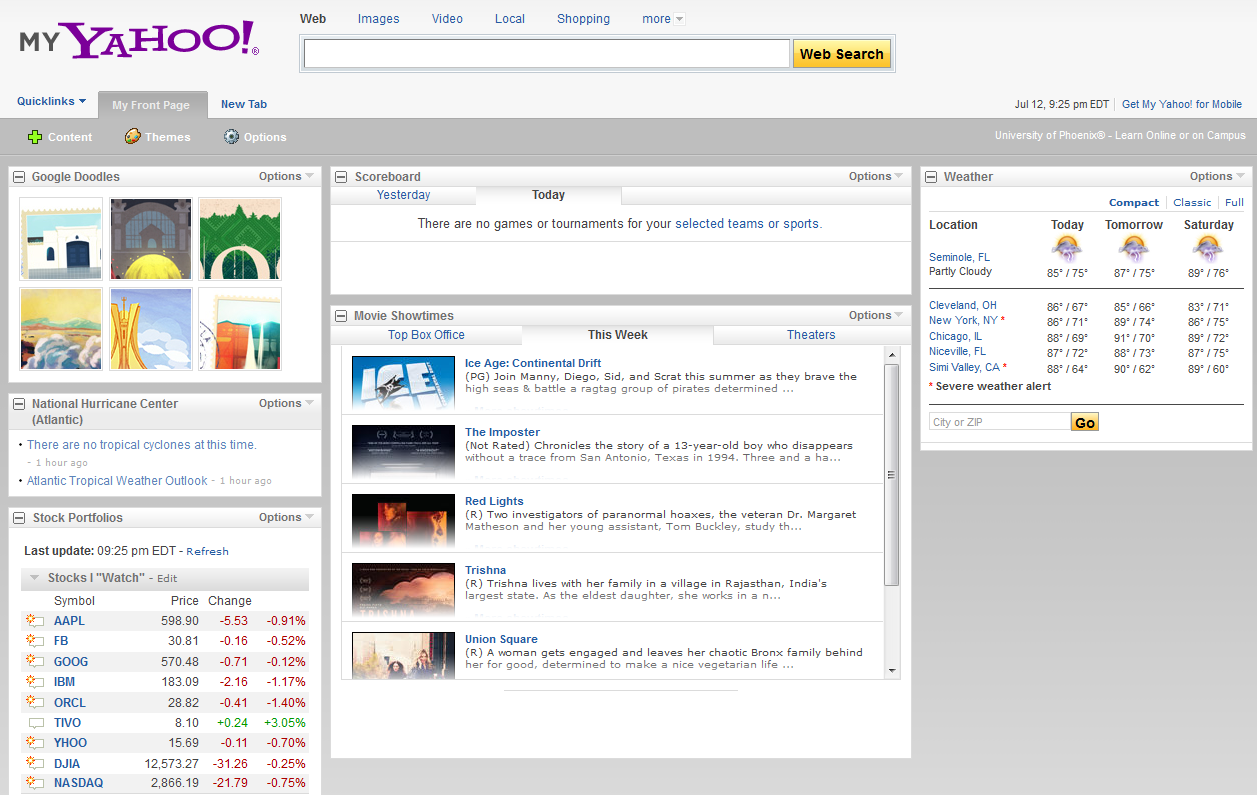This screenshot has height=795, width=1257.
Task: Click Saturday's weather forecast icon
Action: pyautogui.click(x=1208, y=249)
